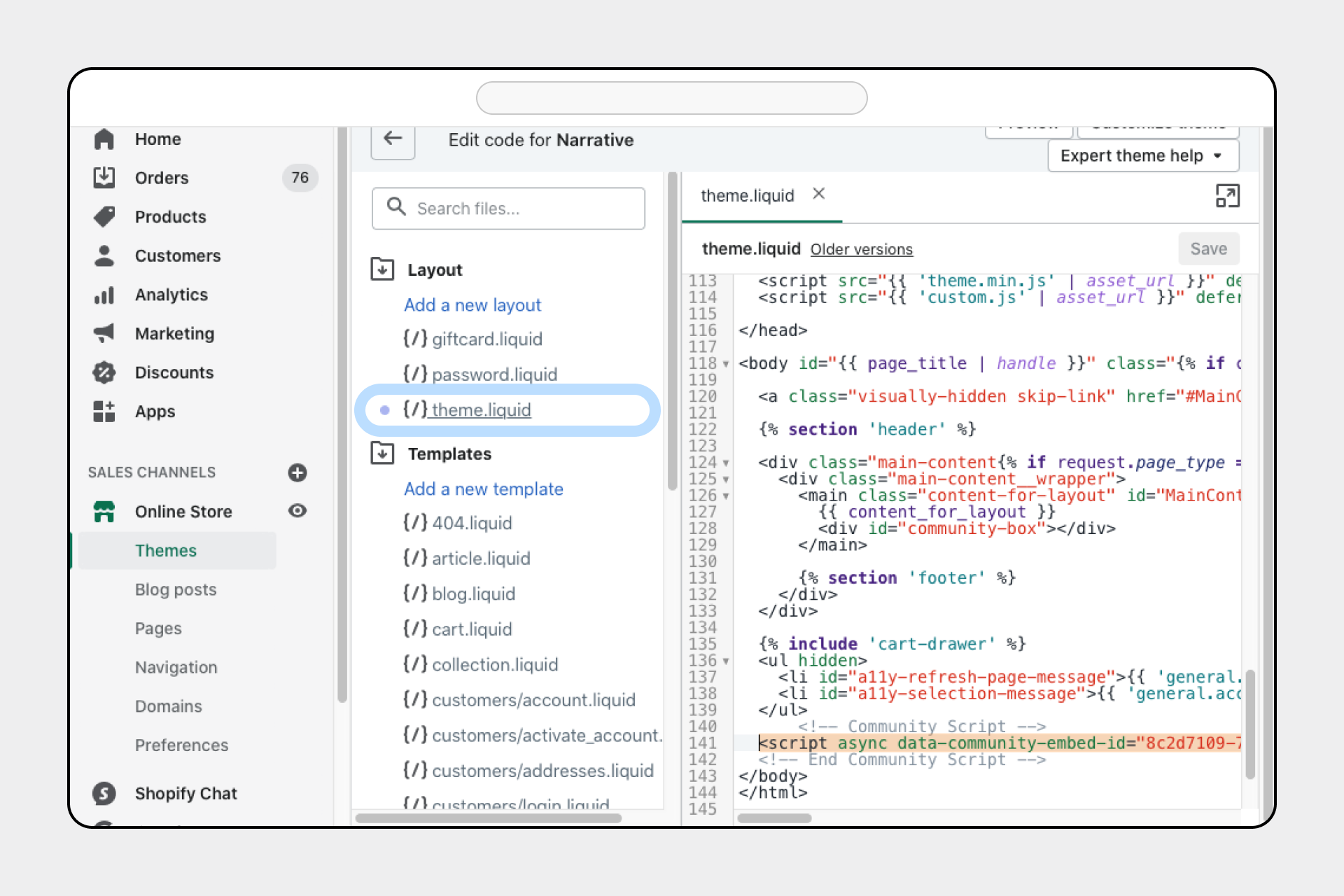Open Pages section
The image size is (1344, 896).
coord(158,629)
